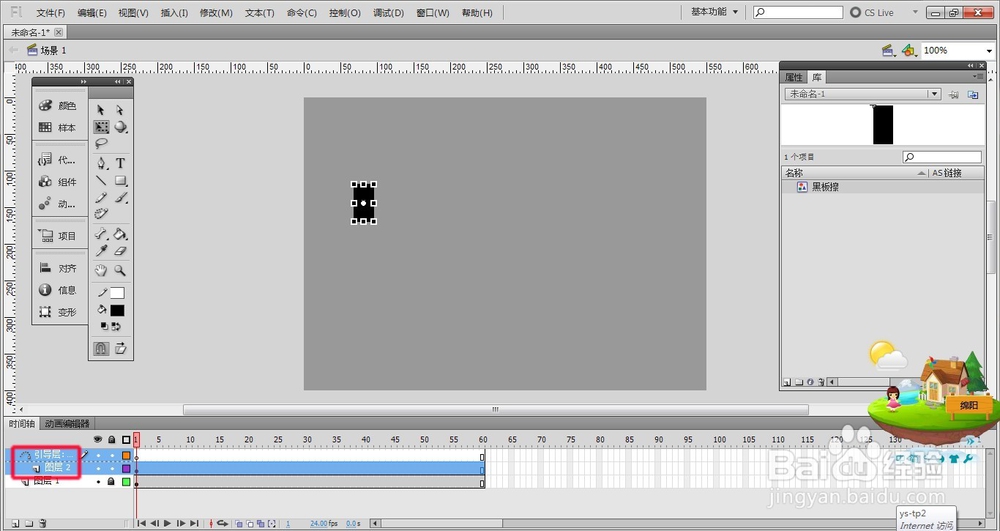Image resolution: width=1000 pixels, height=531 pixels.
Task: Open the 控制(O) menu
Action: 344,13
